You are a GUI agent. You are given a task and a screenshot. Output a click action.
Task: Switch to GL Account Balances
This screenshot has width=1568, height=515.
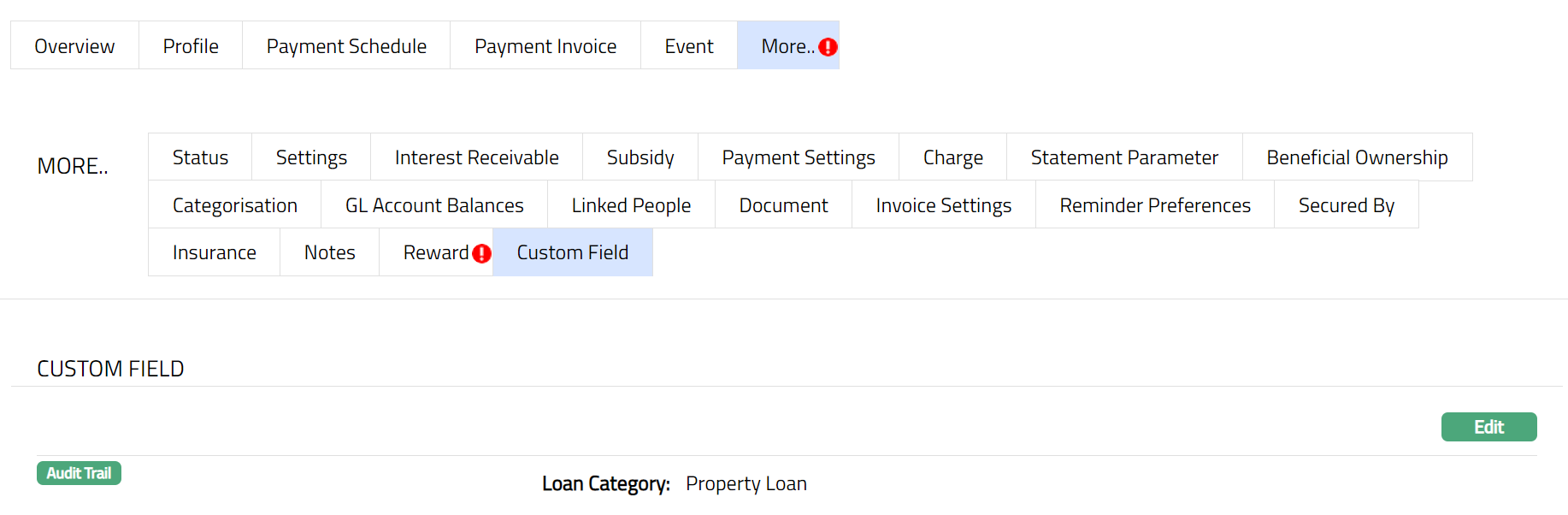pos(434,205)
